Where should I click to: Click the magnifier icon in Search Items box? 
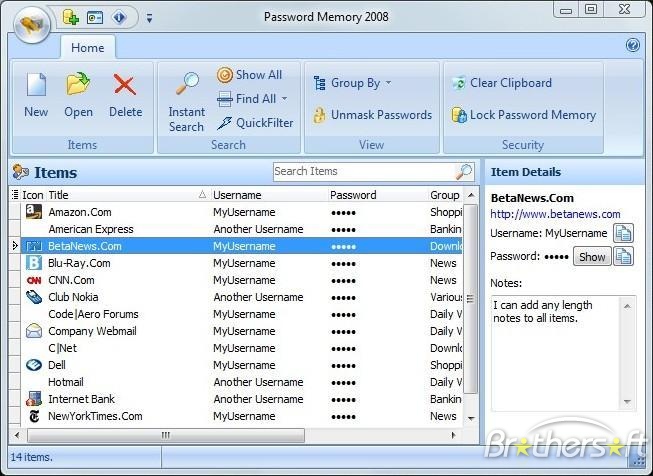point(464,172)
